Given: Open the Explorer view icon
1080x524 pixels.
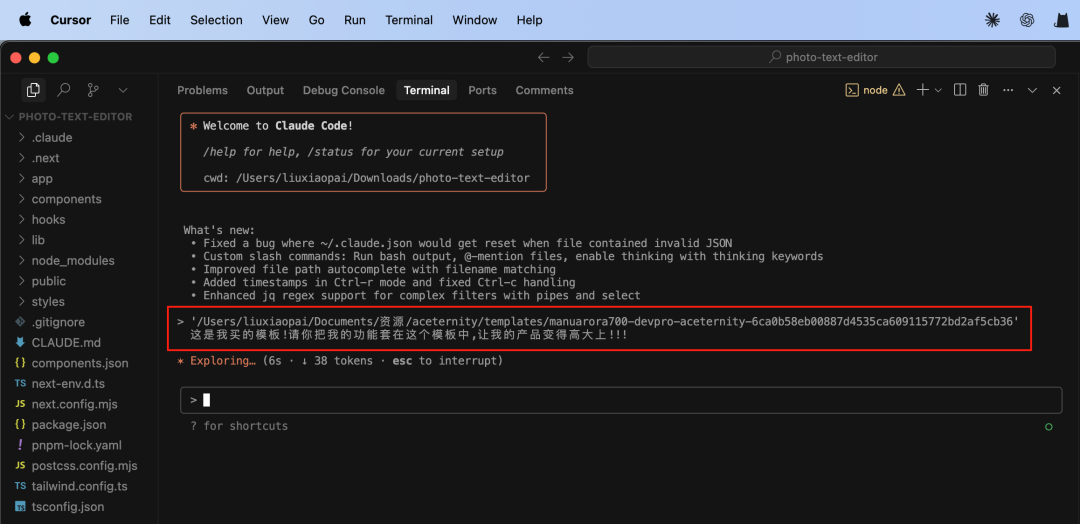Looking at the screenshot, I should point(33,90).
